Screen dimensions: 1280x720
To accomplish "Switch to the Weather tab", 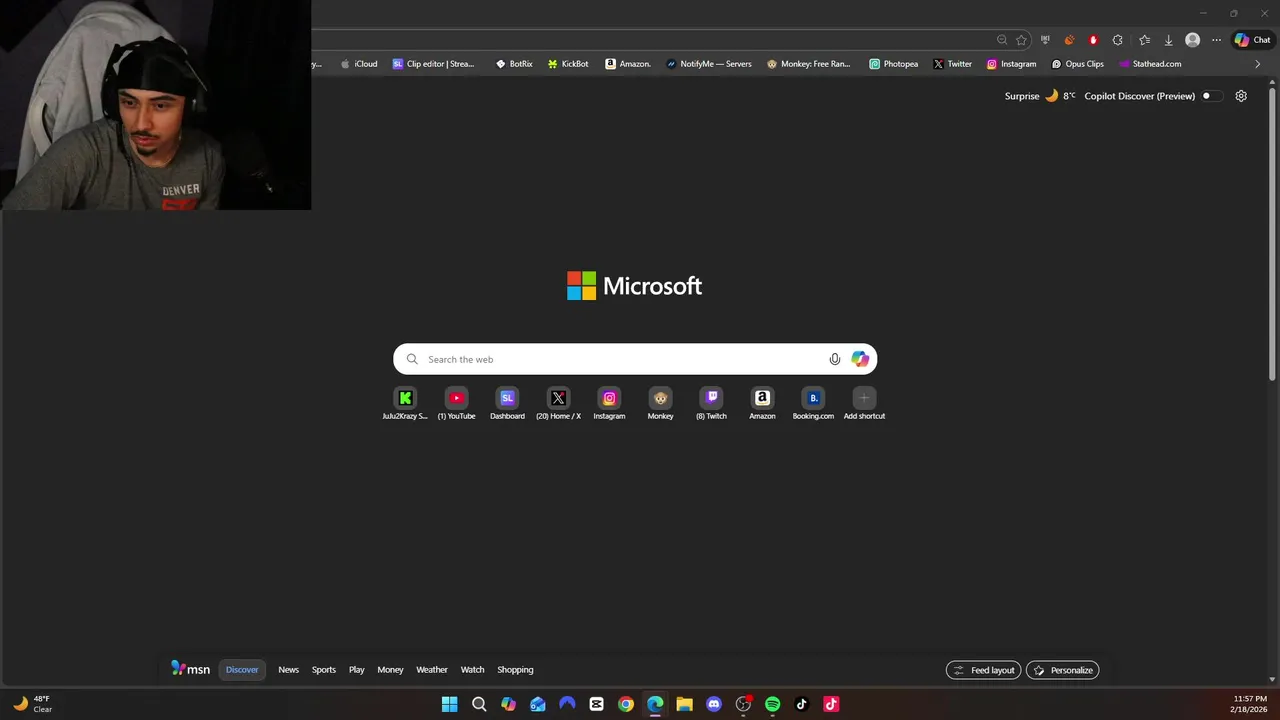I will (432, 670).
